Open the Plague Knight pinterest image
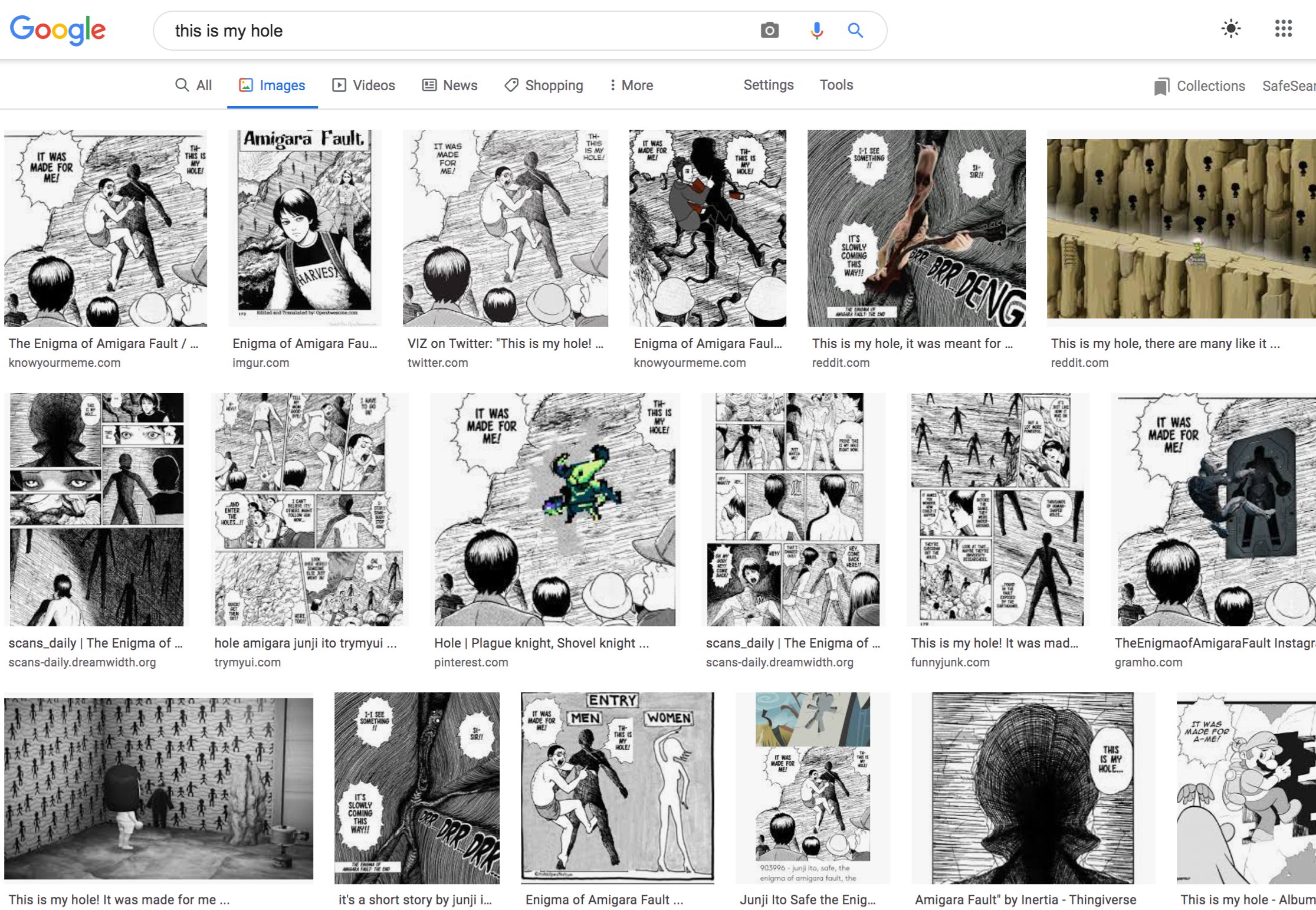 (x=555, y=510)
